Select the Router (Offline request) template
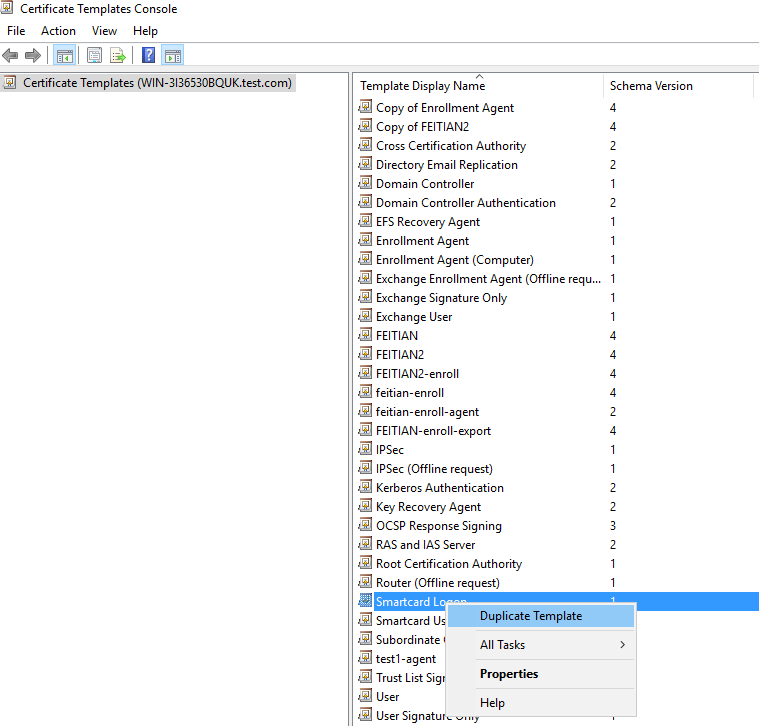The height and width of the screenshot is (726, 759). tap(438, 583)
